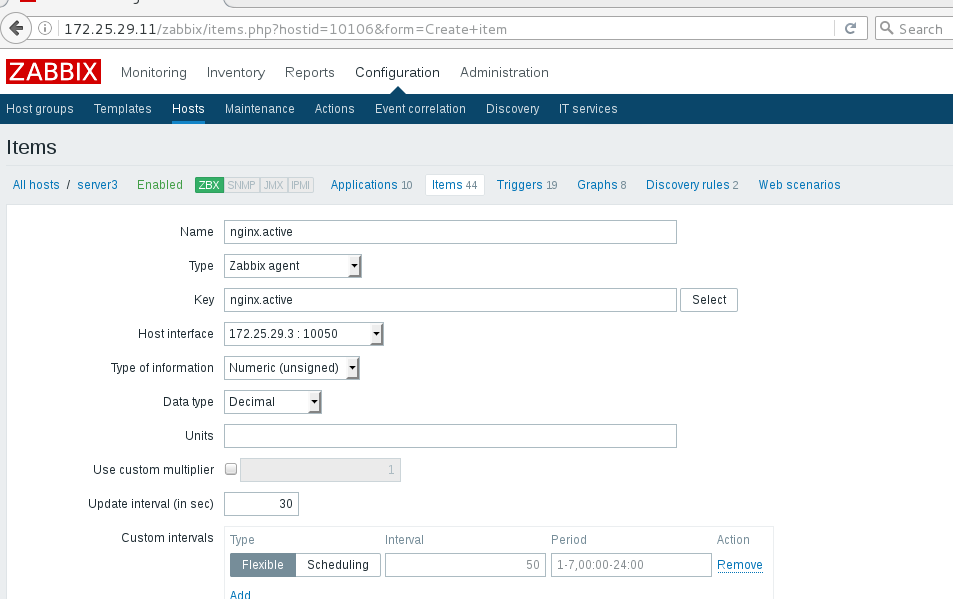953x599 pixels.
Task: Click the site info icon in address bar
Action: [45, 28]
